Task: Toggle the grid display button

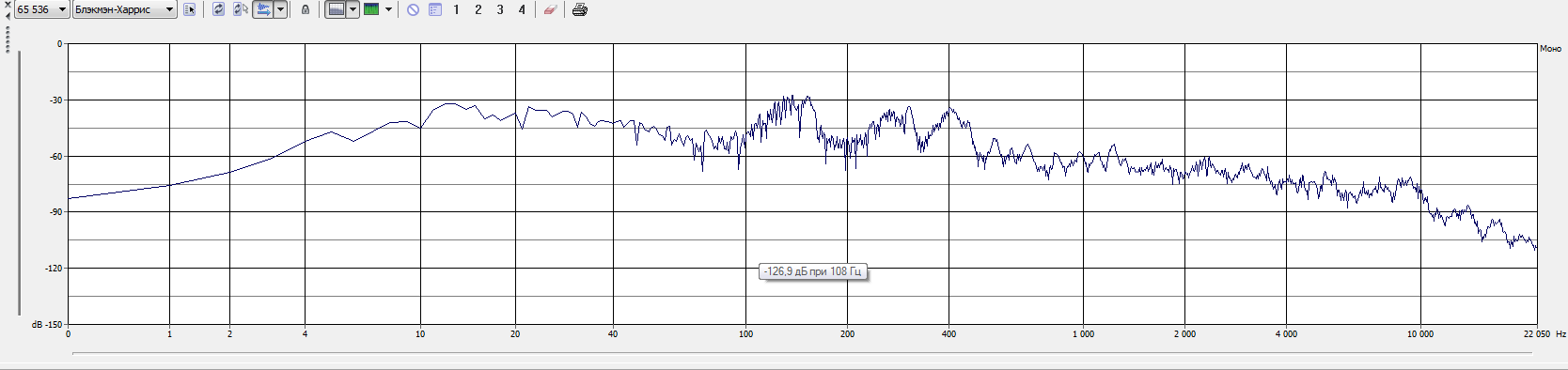Action: click(336, 9)
